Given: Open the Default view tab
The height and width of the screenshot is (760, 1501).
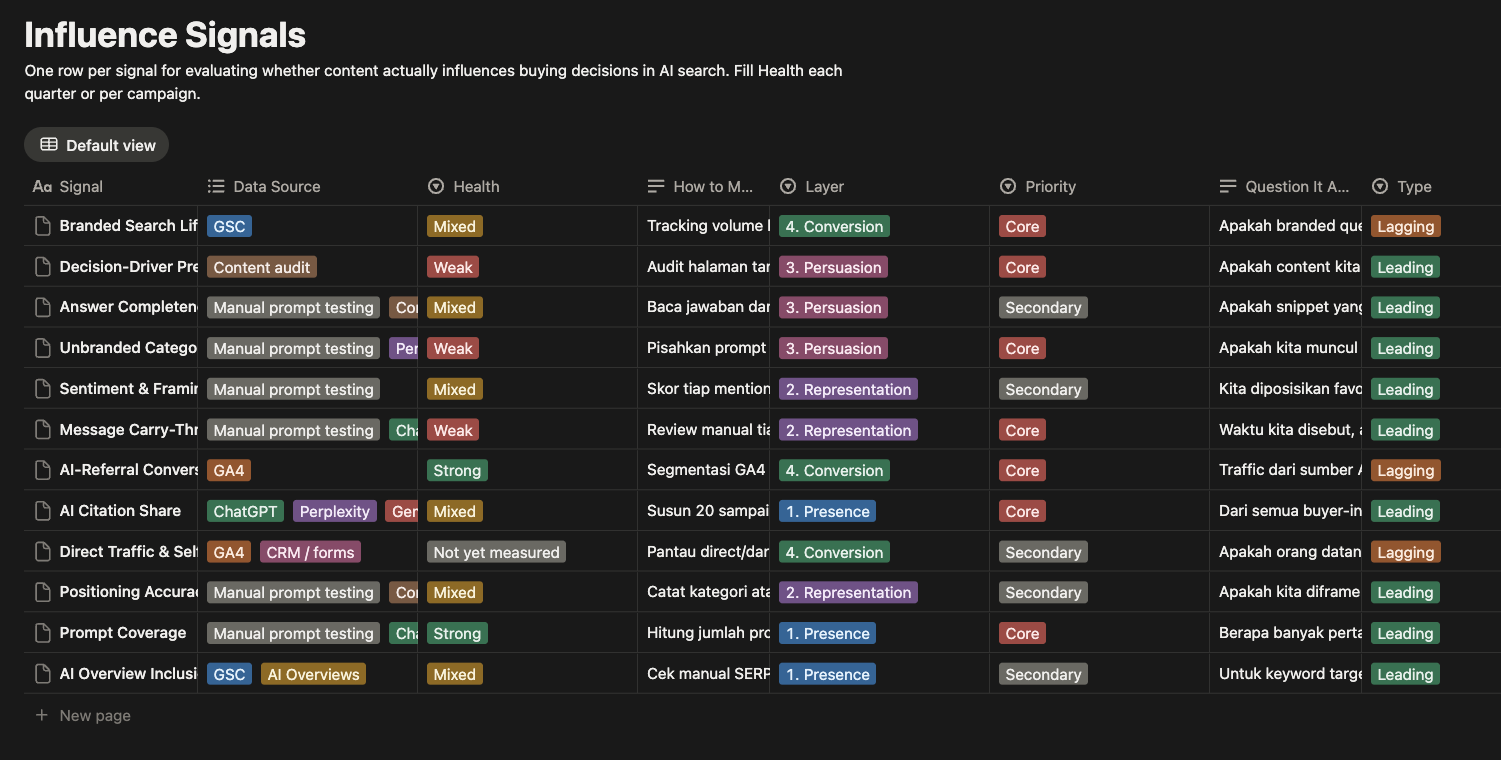Looking at the screenshot, I should 97,145.
